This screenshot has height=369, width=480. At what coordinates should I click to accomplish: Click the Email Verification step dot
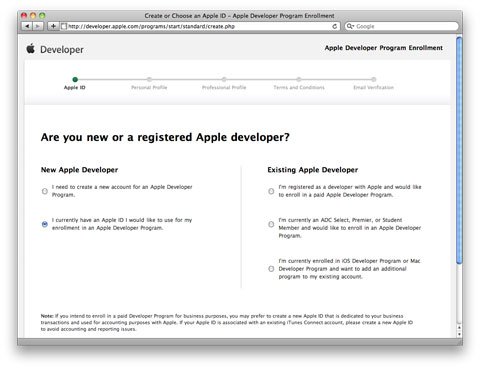coord(374,79)
